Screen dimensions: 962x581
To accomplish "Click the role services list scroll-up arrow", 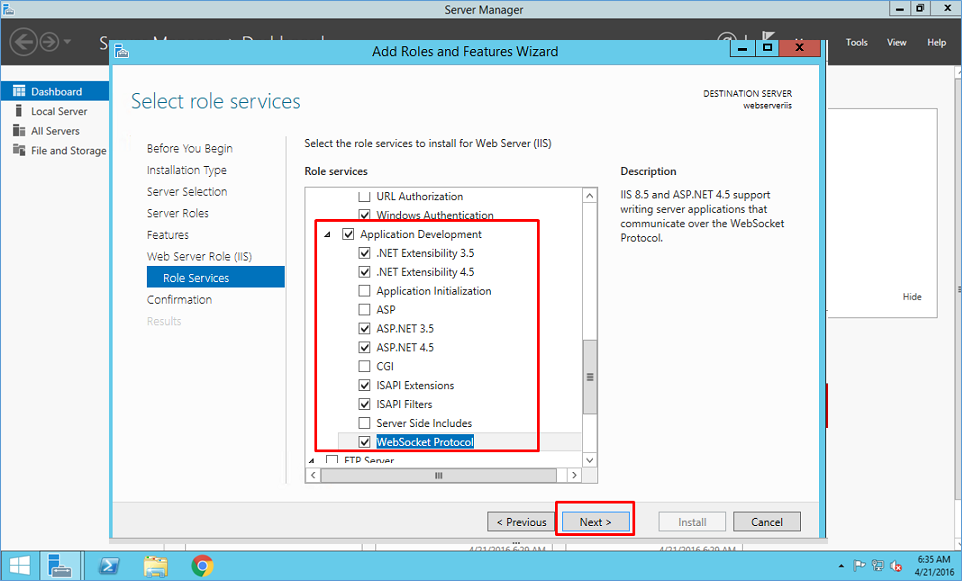I will pyautogui.click(x=590, y=196).
